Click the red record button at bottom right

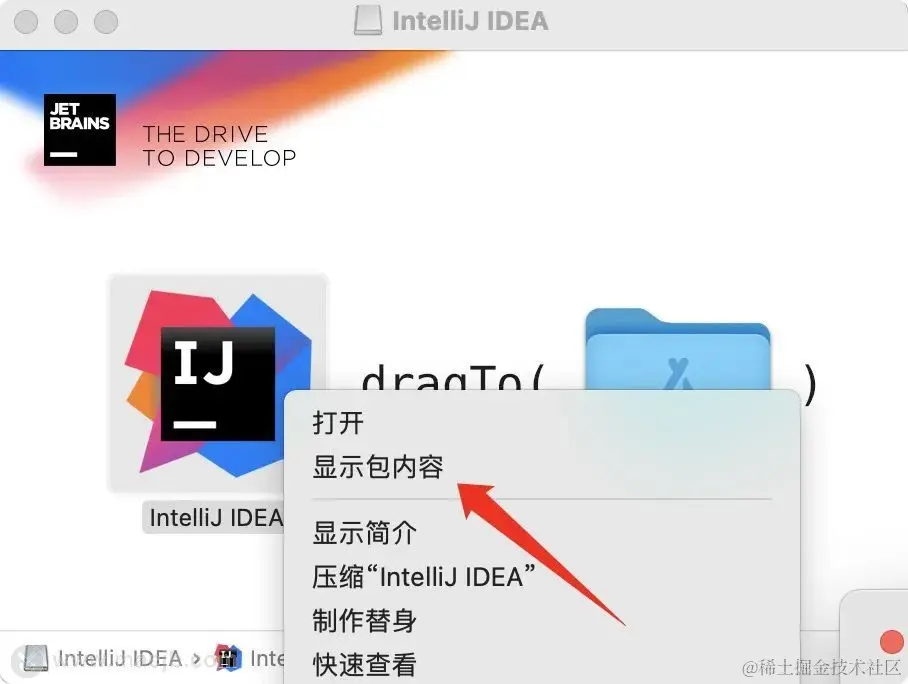pyautogui.click(x=892, y=642)
